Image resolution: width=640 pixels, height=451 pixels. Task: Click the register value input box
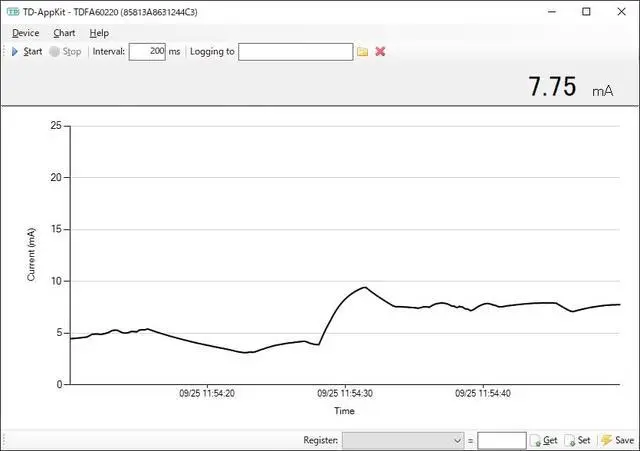[501, 440]
